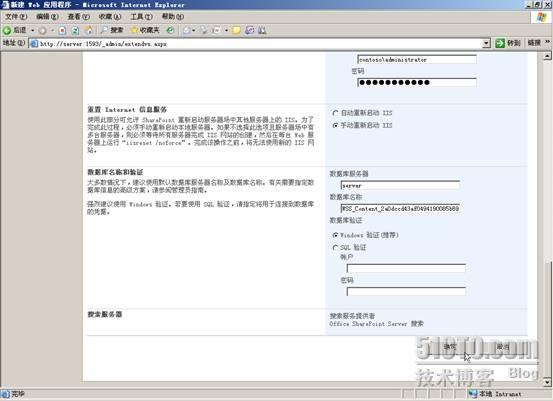Open the Tools (工具) menu
The image size is (553, 401).
coord(141,17)
